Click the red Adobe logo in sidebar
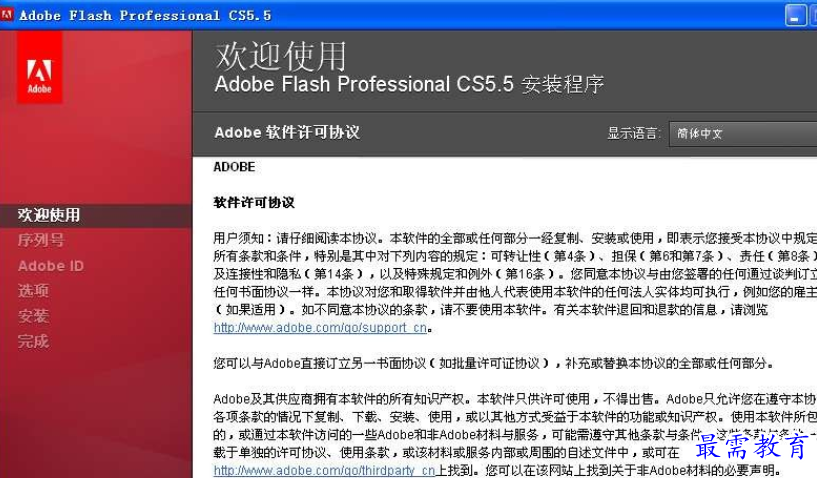This screenshot has width=817, height=478. tap(40, 67)
